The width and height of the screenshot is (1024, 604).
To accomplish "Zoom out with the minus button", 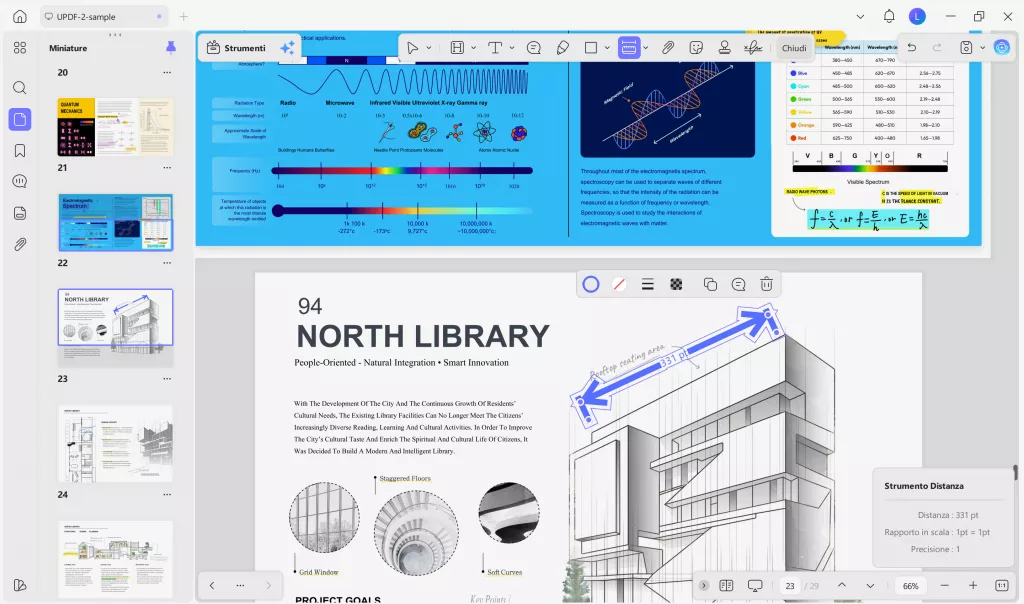I will (x=944, y=585).
